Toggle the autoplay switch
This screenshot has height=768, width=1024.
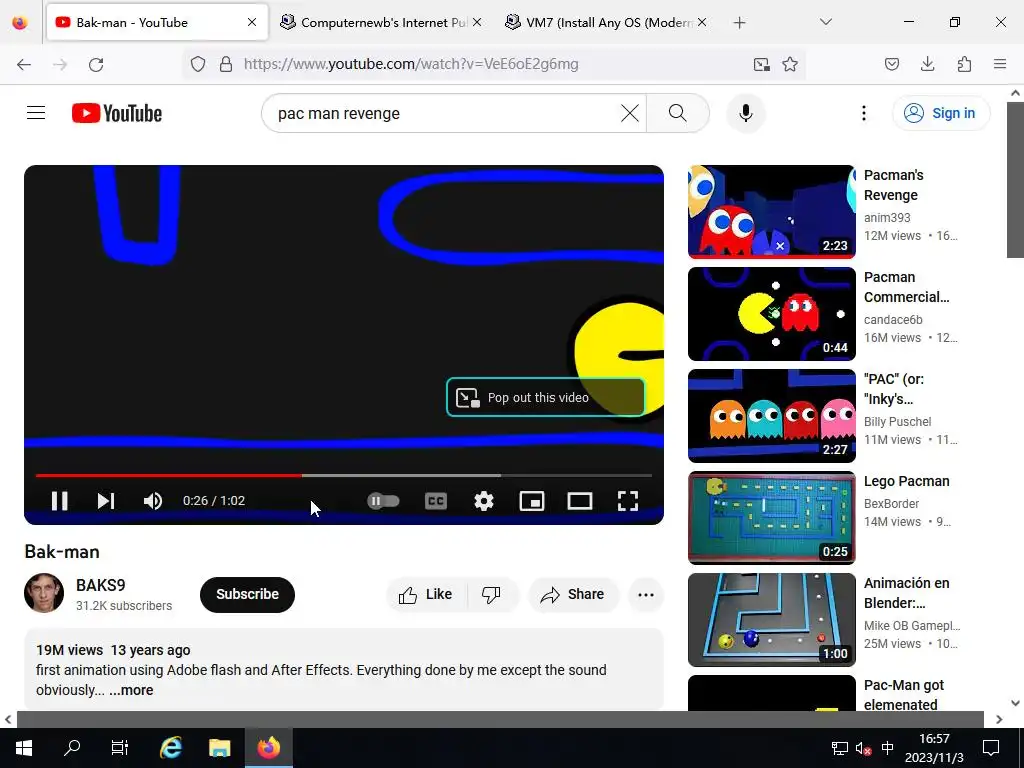click(383, 501)
